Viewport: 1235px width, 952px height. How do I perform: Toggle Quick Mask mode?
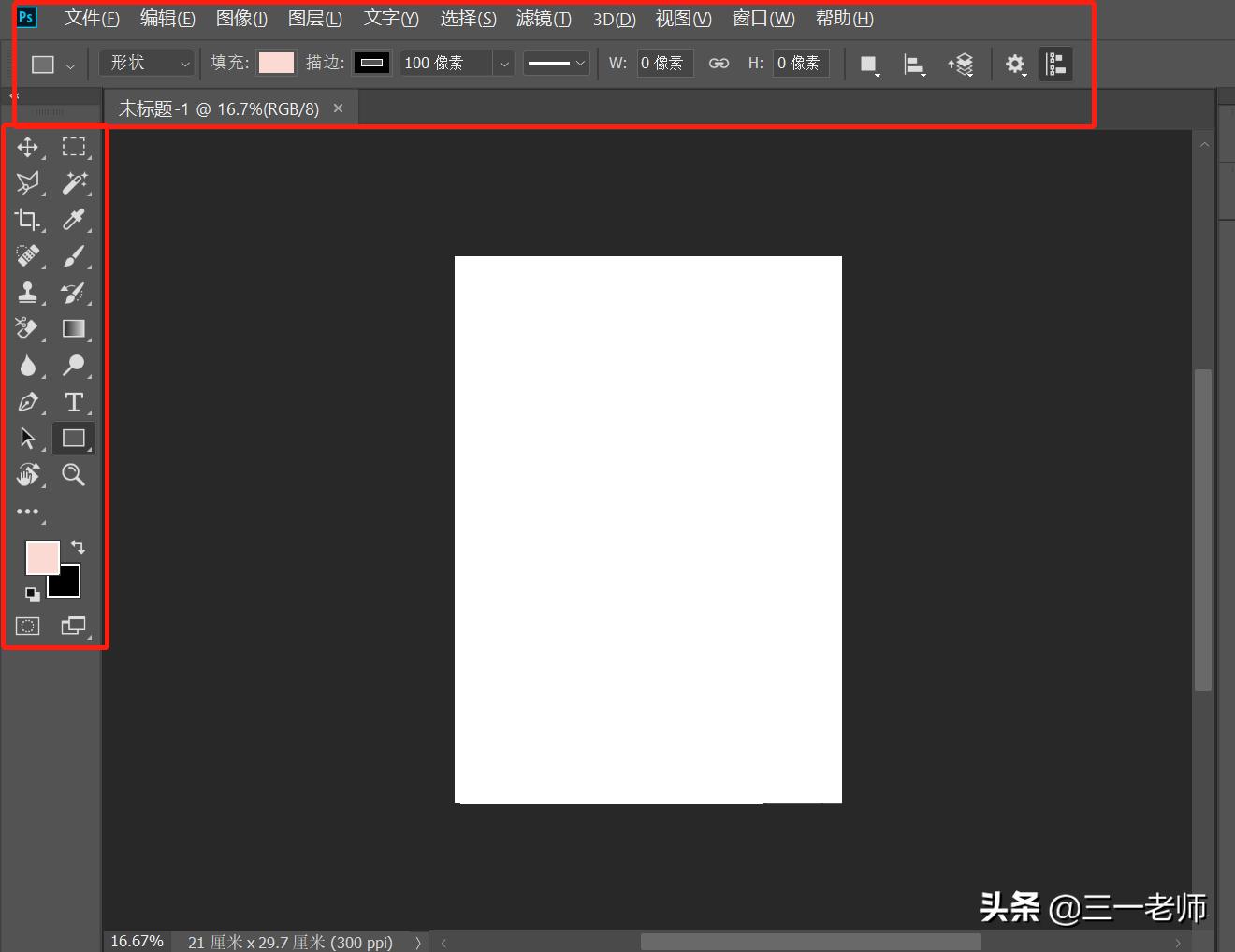tap(28, 627)
